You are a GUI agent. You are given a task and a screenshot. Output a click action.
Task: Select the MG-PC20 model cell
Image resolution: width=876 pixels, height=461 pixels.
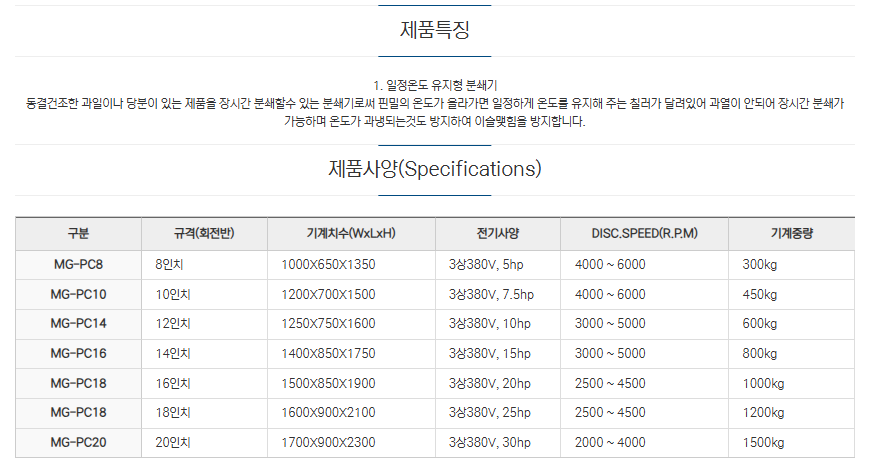[x=78, y=443]
